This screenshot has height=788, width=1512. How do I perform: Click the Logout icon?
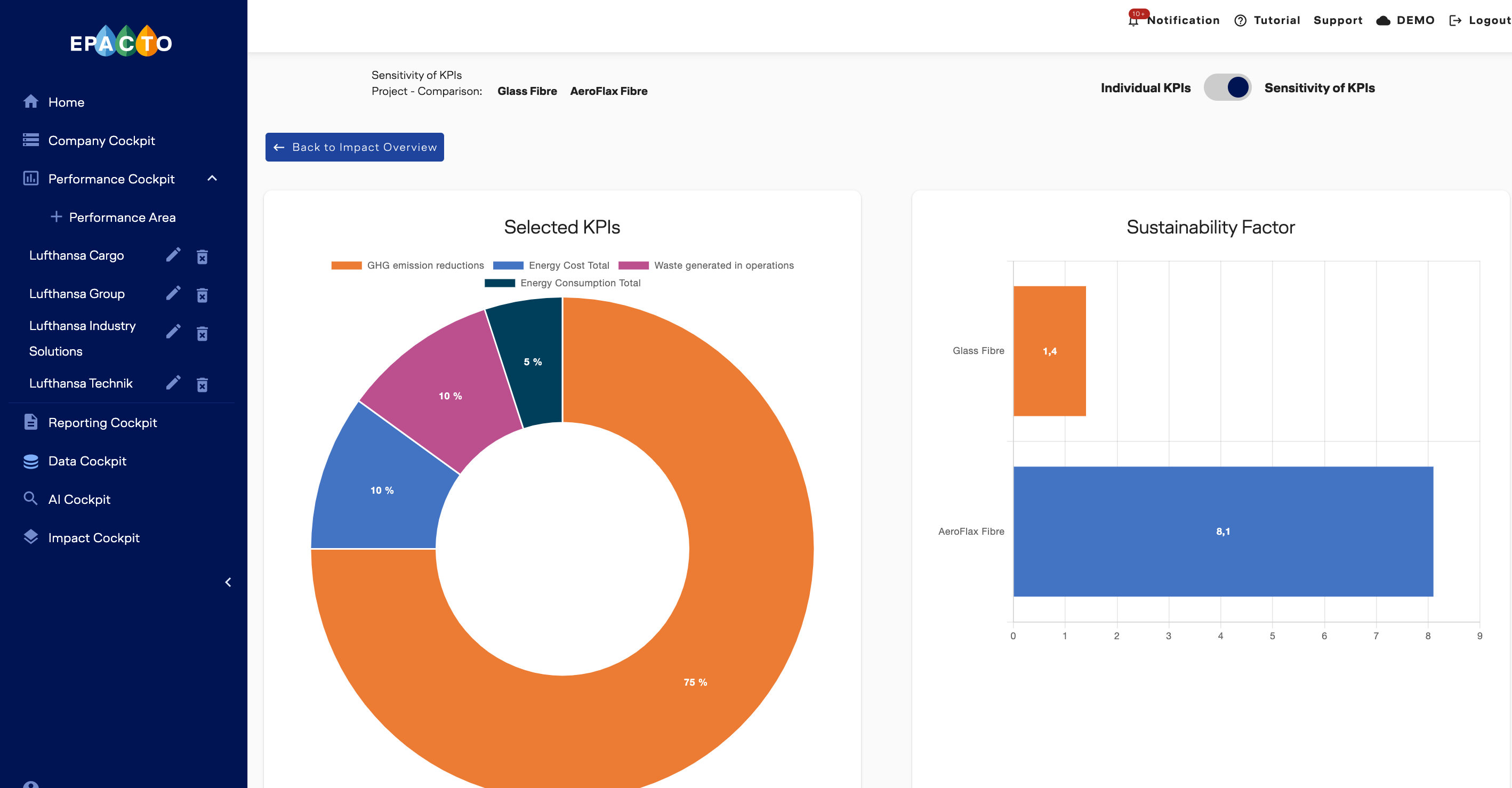(1455, 21)
